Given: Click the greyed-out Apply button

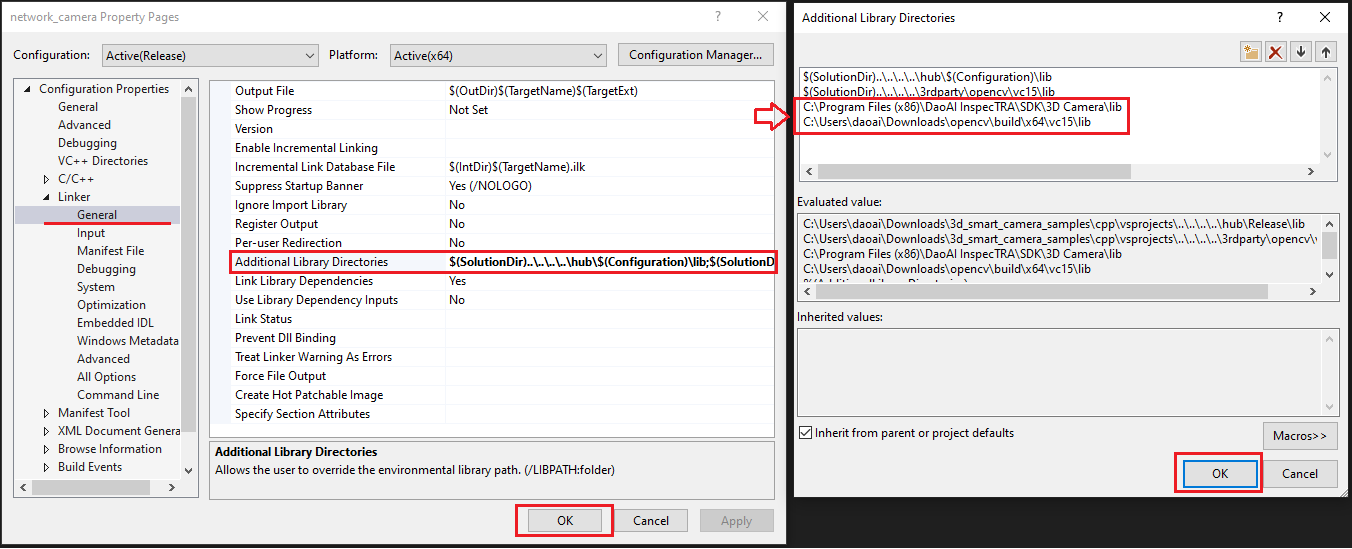Looking at the screenshot, I should [x=736, y=520].
